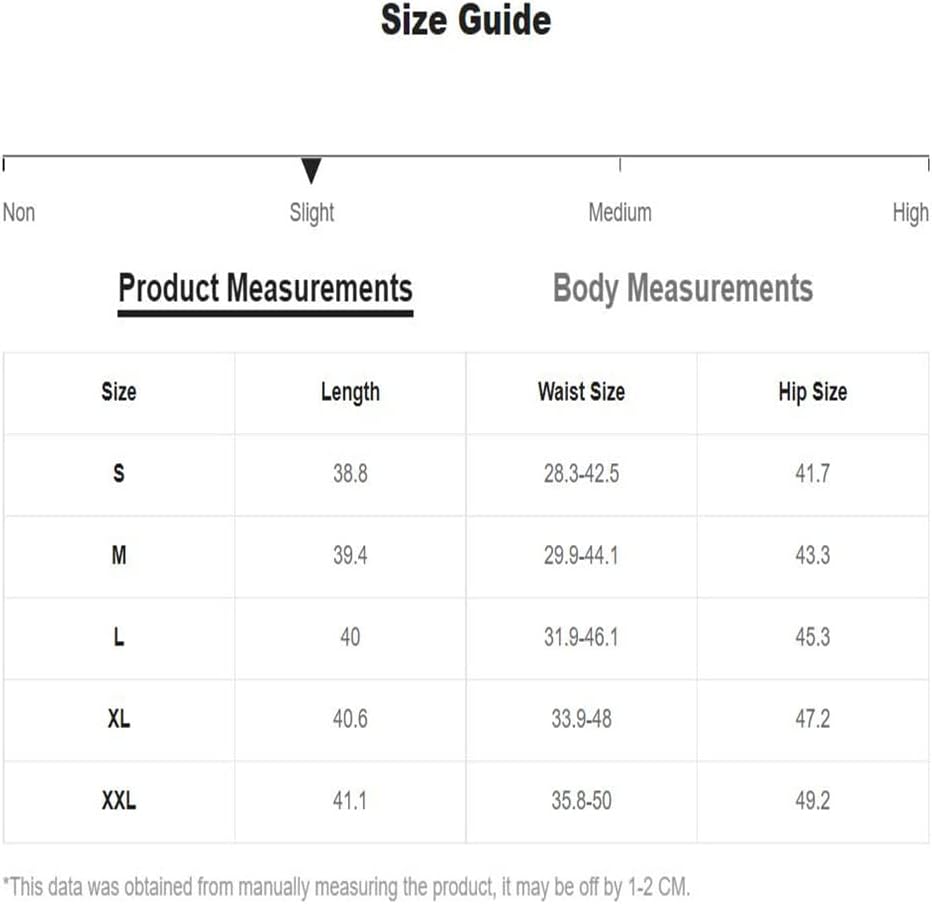Click the 49.2 hip size cell
932x904 pixels.
pos(813,801)
